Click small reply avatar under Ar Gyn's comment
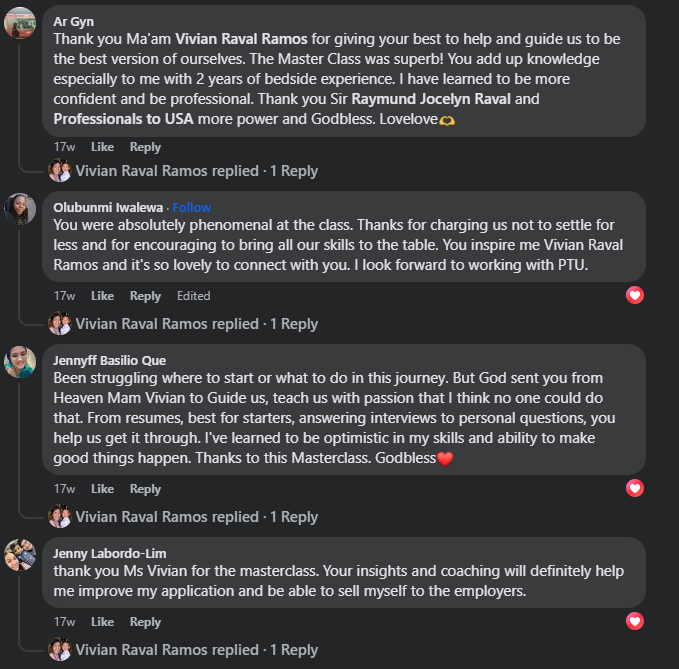The width and height of the screenshot is (679, 669). [59, 171]
